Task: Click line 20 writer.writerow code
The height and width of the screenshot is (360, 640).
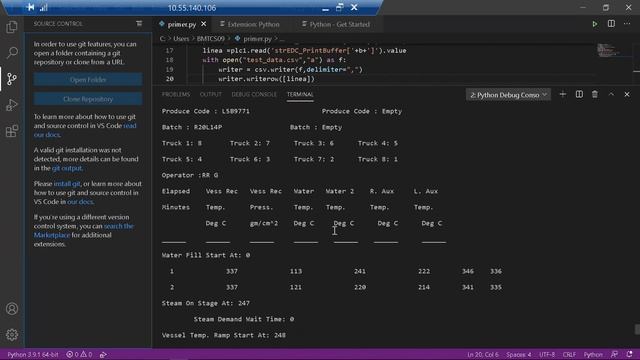Action: pos(266,79)
